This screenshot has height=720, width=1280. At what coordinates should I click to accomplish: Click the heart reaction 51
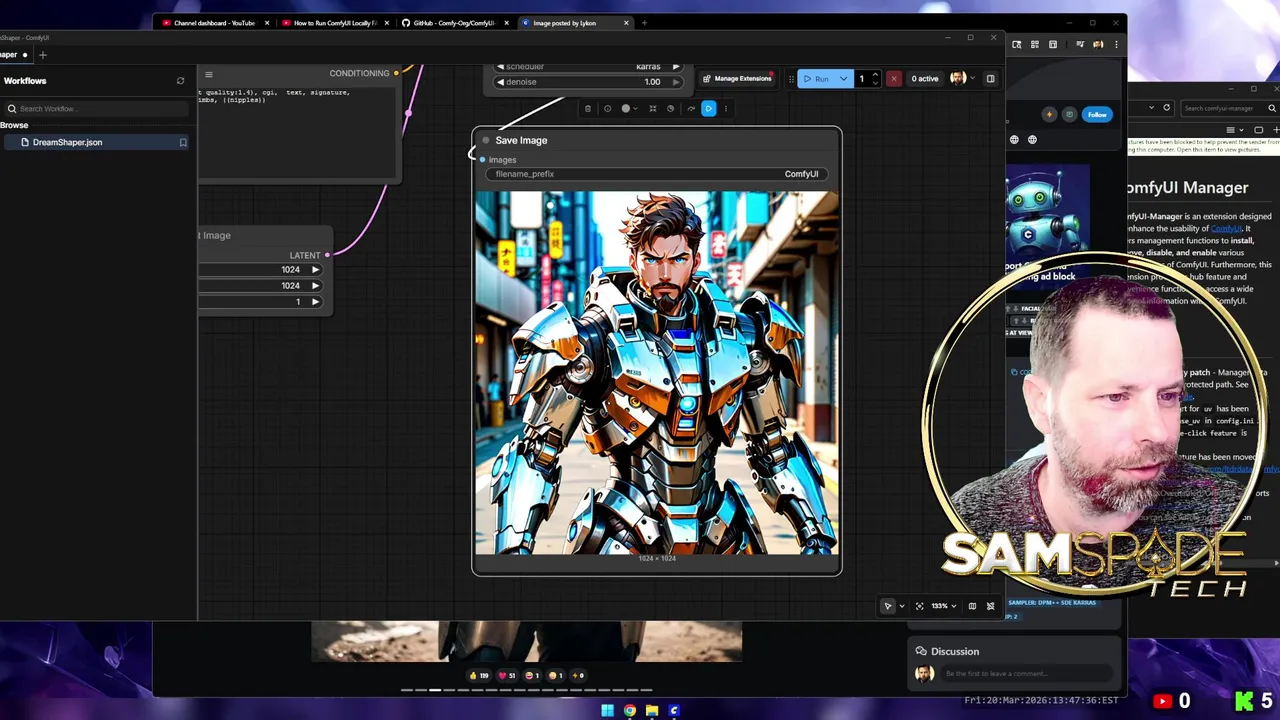(x=508, y=676)
